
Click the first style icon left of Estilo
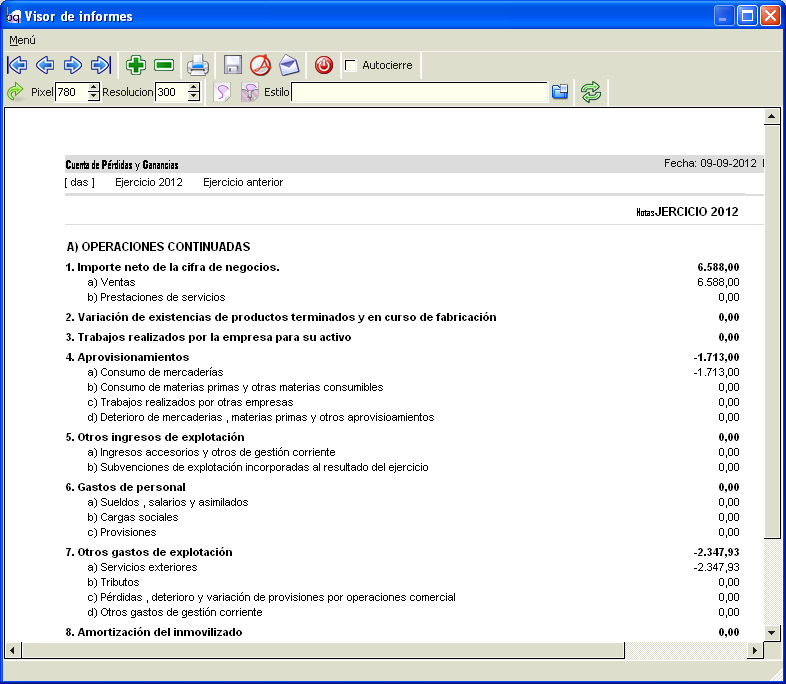222,92
